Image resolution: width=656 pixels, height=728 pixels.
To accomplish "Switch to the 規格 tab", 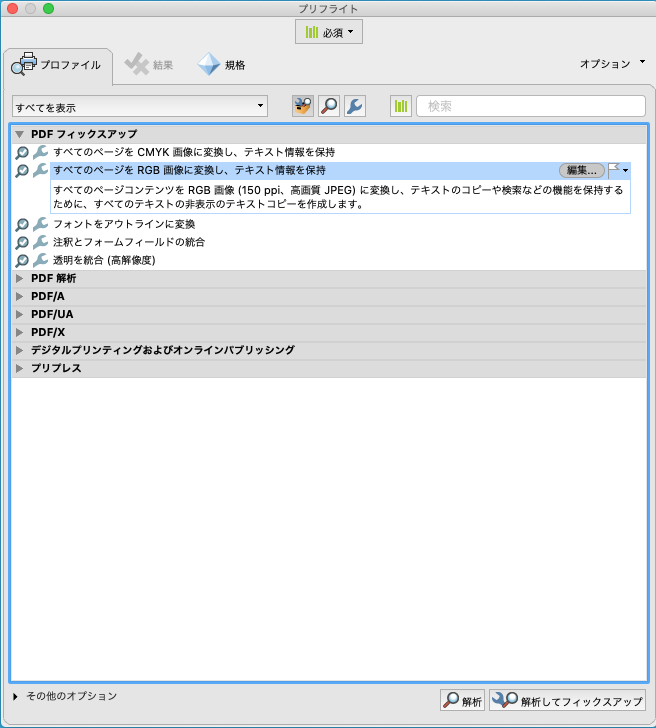I will 221,65.
